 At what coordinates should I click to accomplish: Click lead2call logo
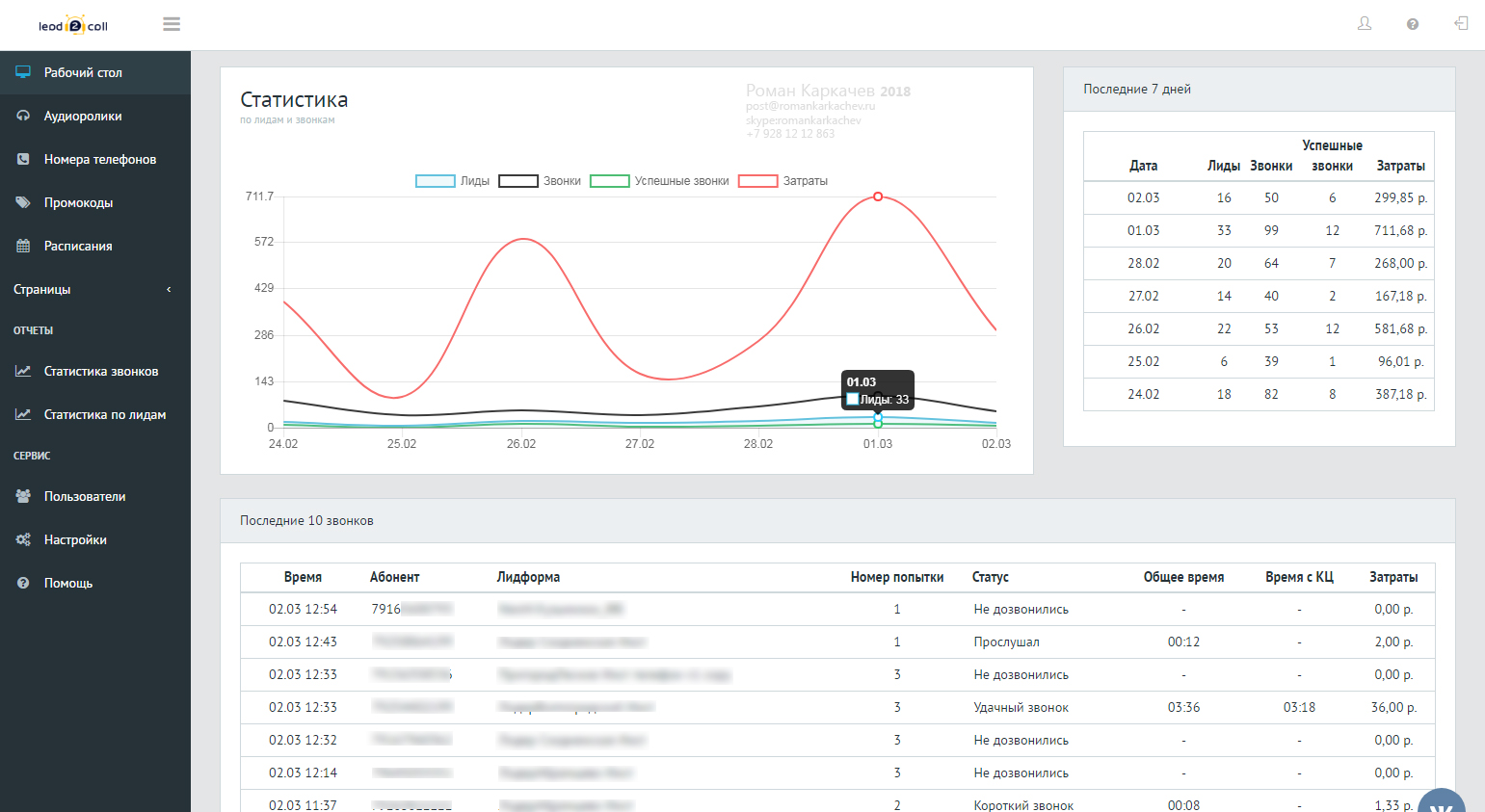pyautogui.click(x=73, y=26)
